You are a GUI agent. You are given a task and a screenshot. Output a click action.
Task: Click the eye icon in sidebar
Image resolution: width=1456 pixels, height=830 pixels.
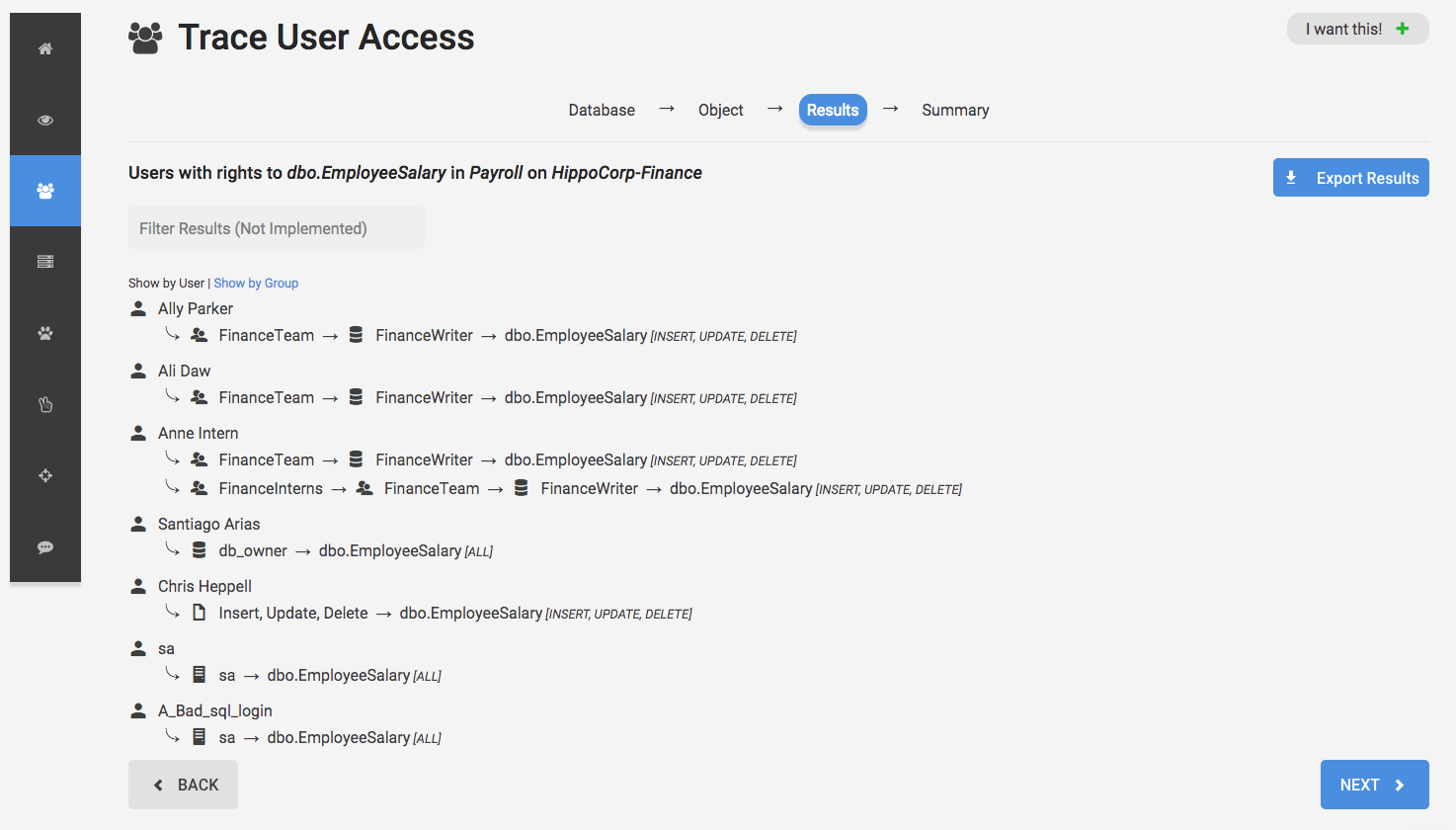click(x=45, y=120)
